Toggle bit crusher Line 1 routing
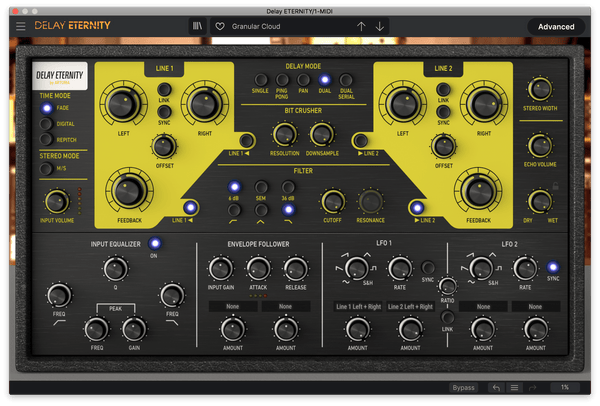Screen dimensions: 600x406 246,140
